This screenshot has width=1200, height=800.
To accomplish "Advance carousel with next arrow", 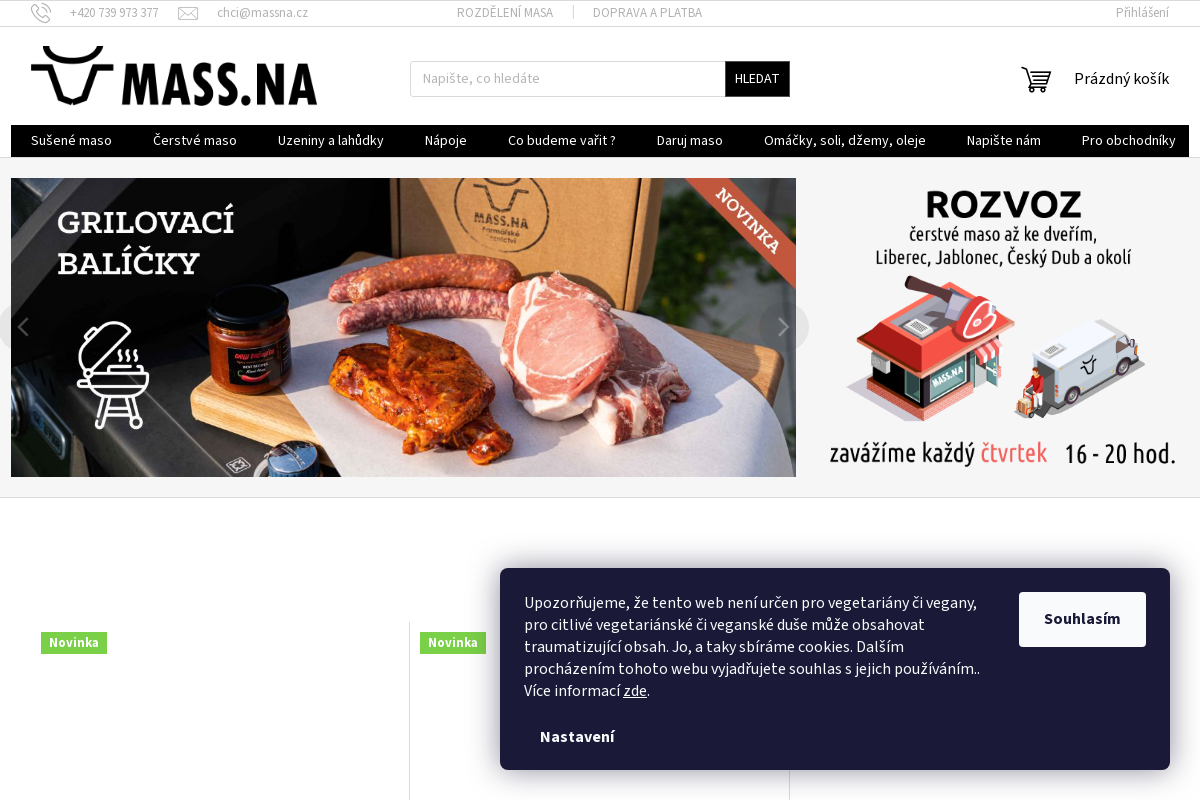I will point(784,327).
